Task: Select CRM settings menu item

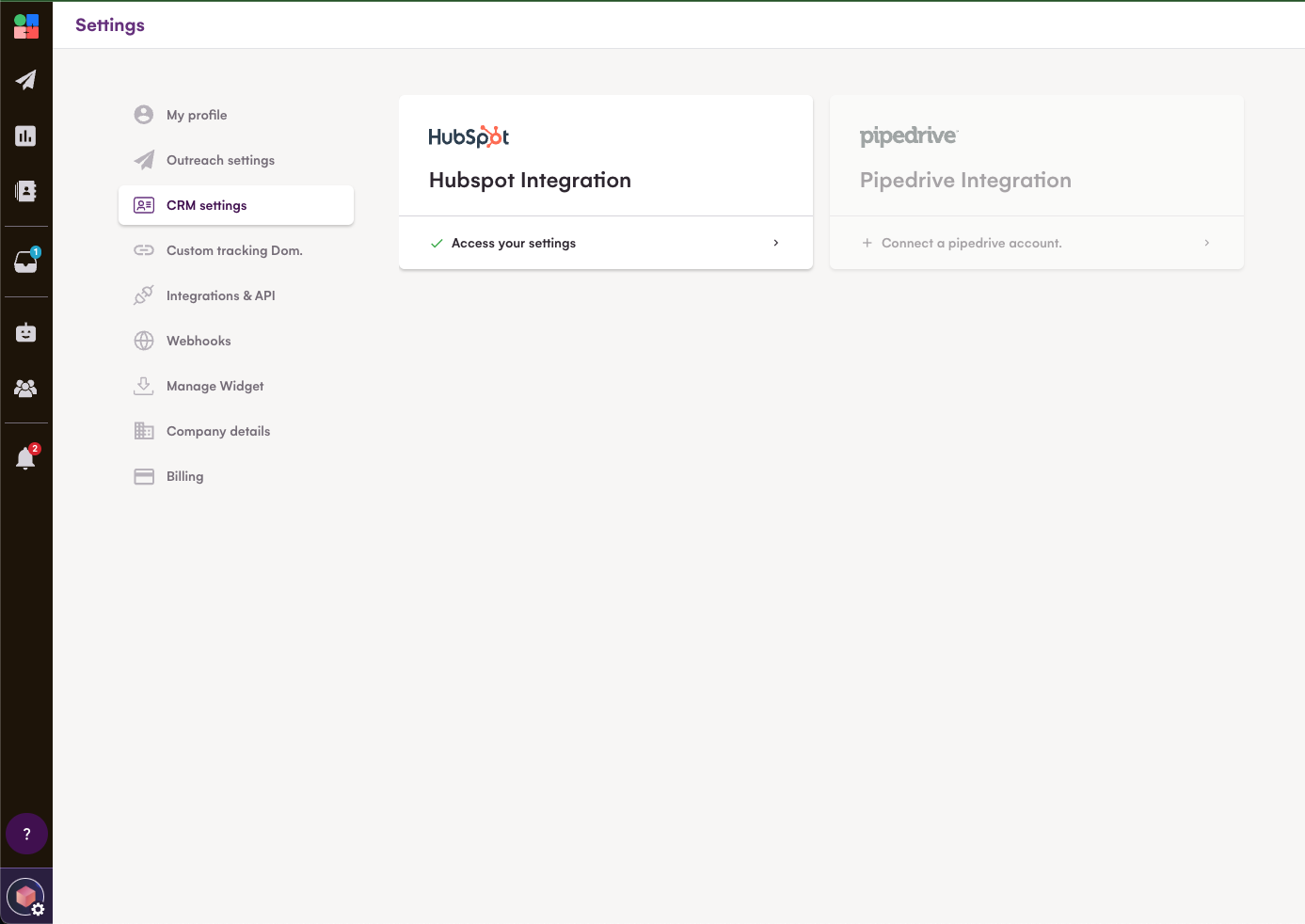Action: pos(236,205)
